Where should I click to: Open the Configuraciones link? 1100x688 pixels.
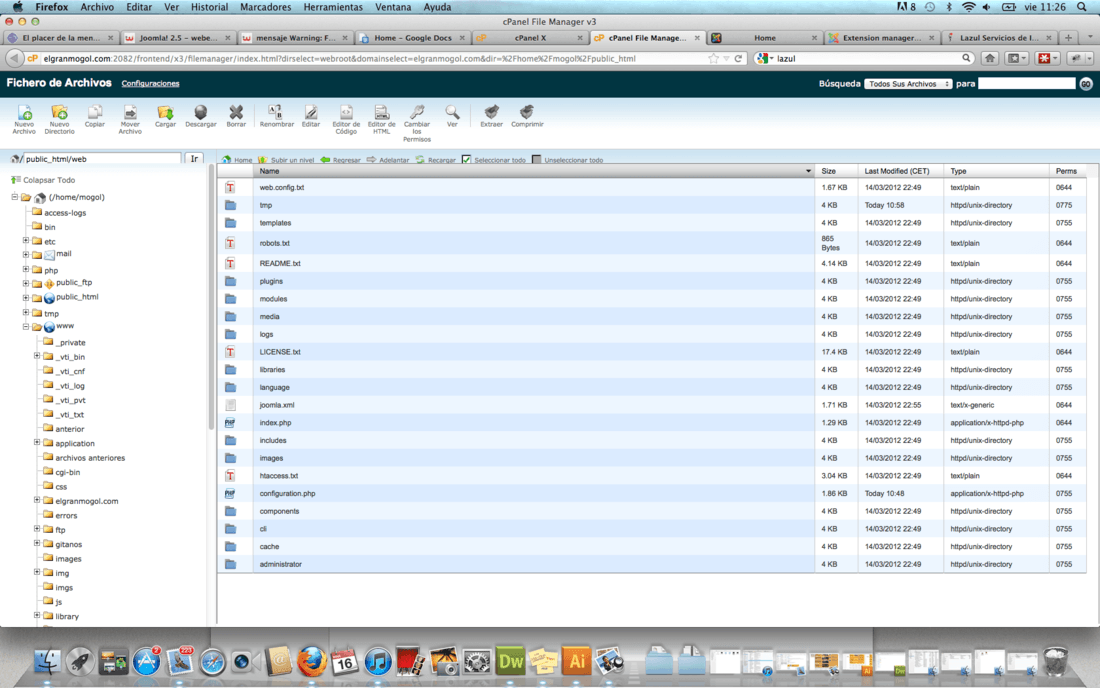(150, 83)
